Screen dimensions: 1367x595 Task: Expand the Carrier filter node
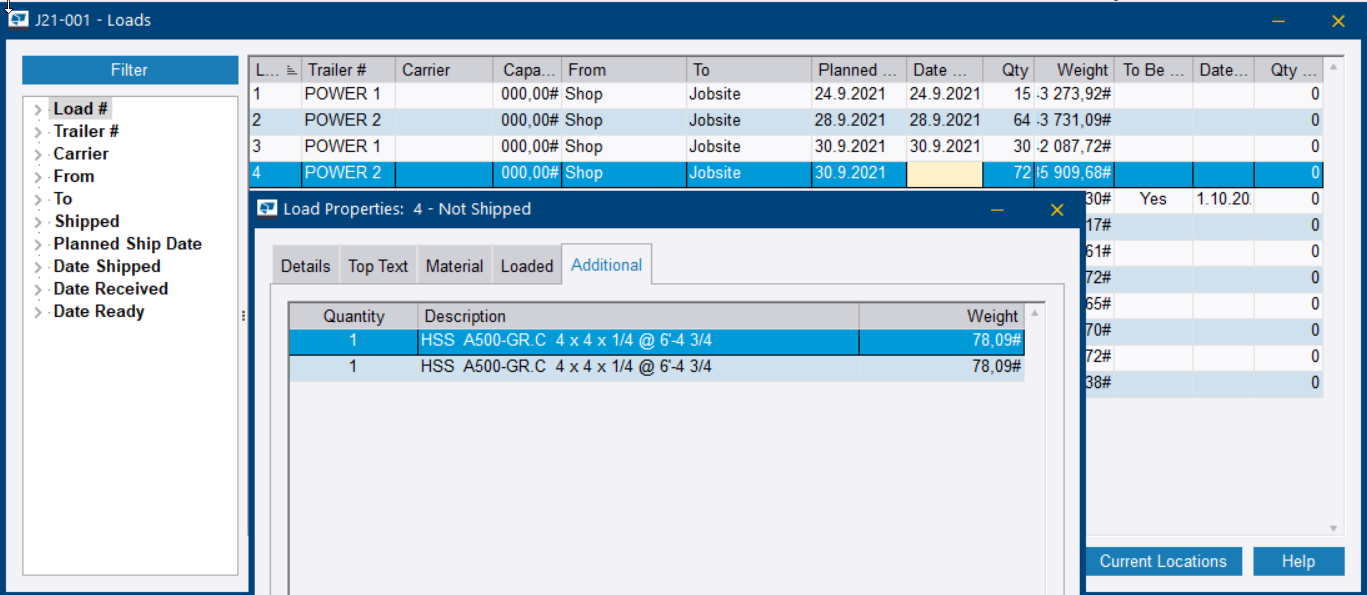coord(38,154)
